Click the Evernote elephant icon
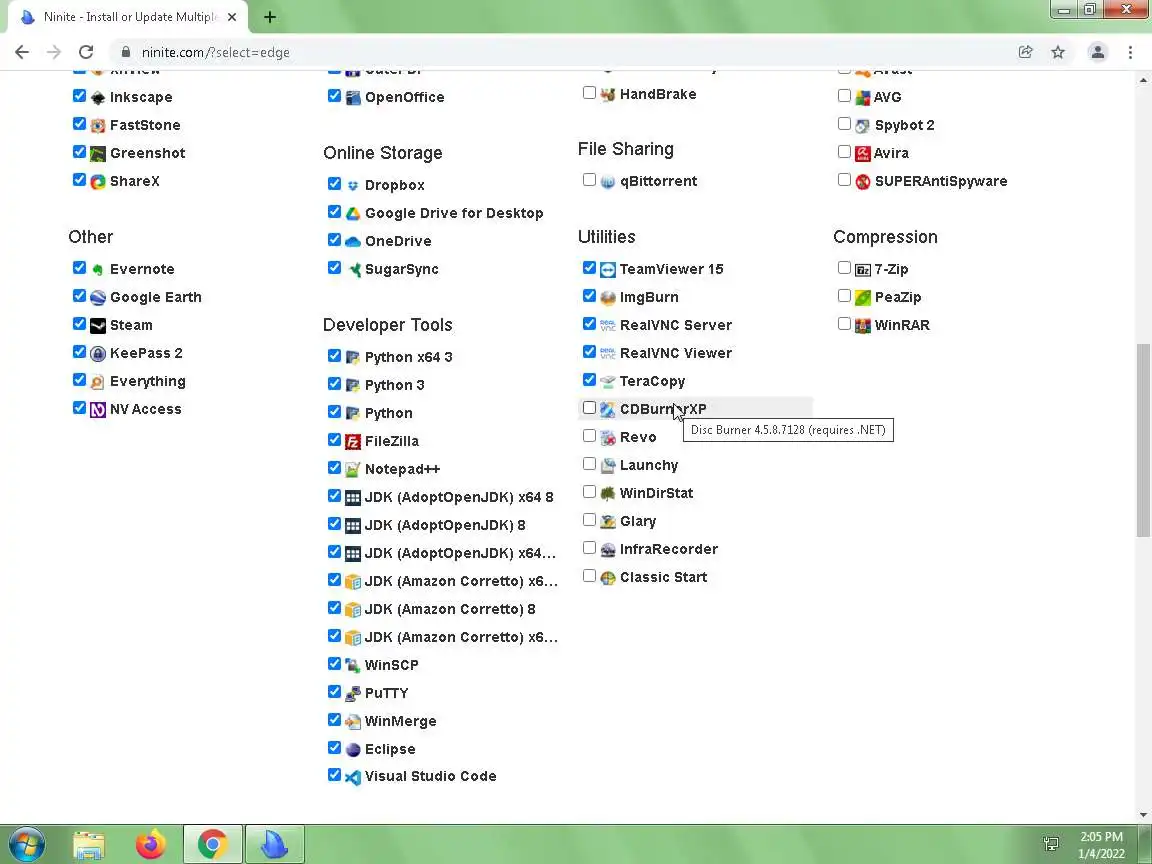Image resolution: width=1152 pixels, height=864 pixels. (x=98, y=270)
